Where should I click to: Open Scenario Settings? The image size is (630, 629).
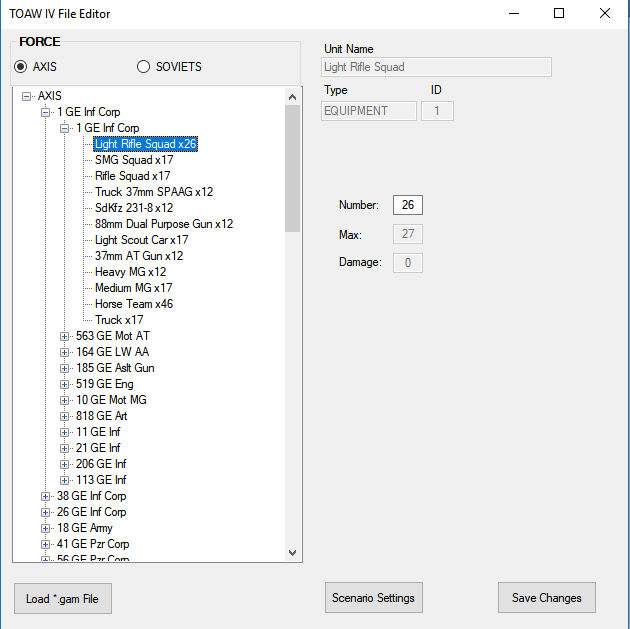tap(374, 598)
